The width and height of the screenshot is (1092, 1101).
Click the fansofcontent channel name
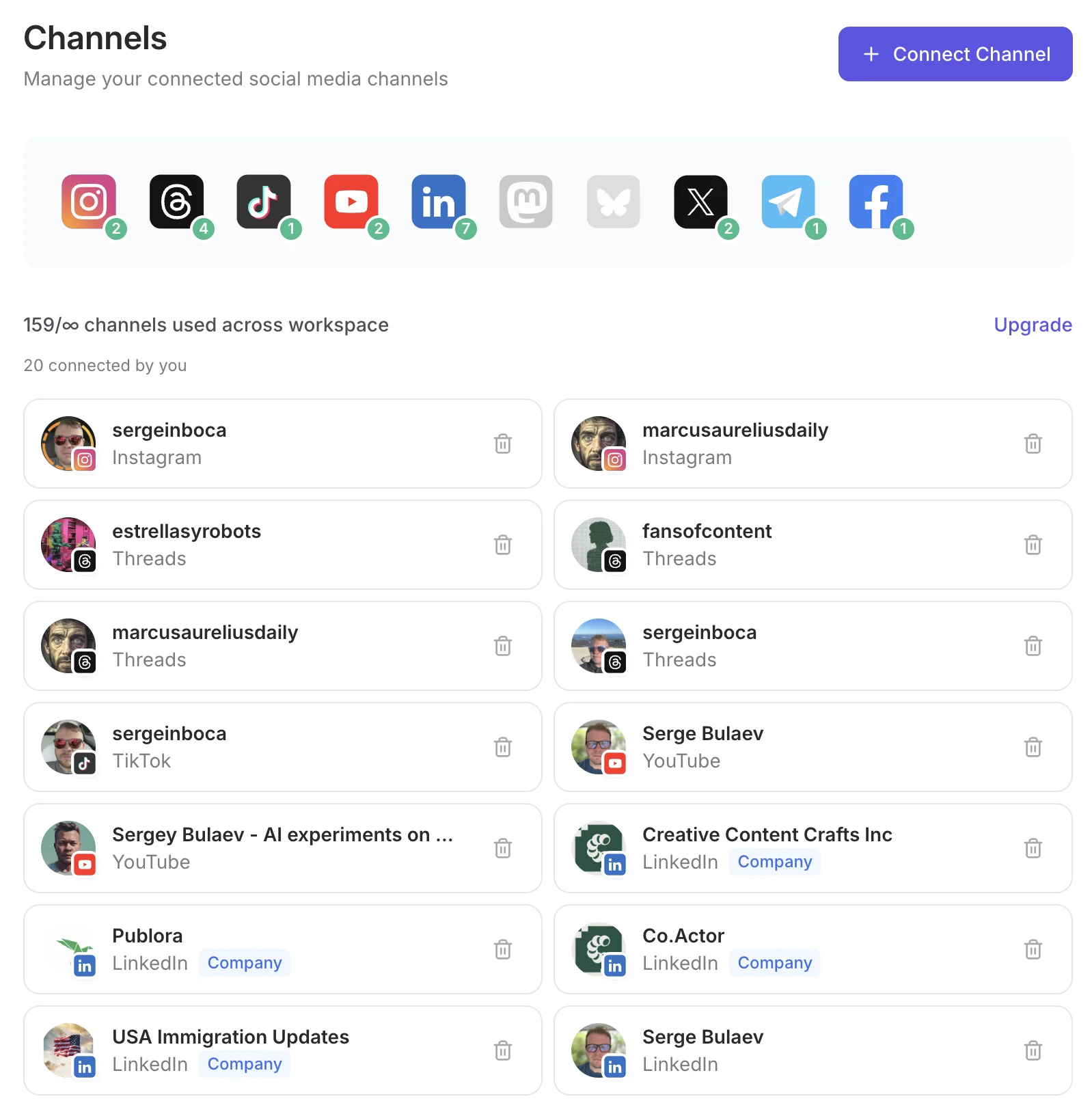pyautogui.click(x=707, y=531)
